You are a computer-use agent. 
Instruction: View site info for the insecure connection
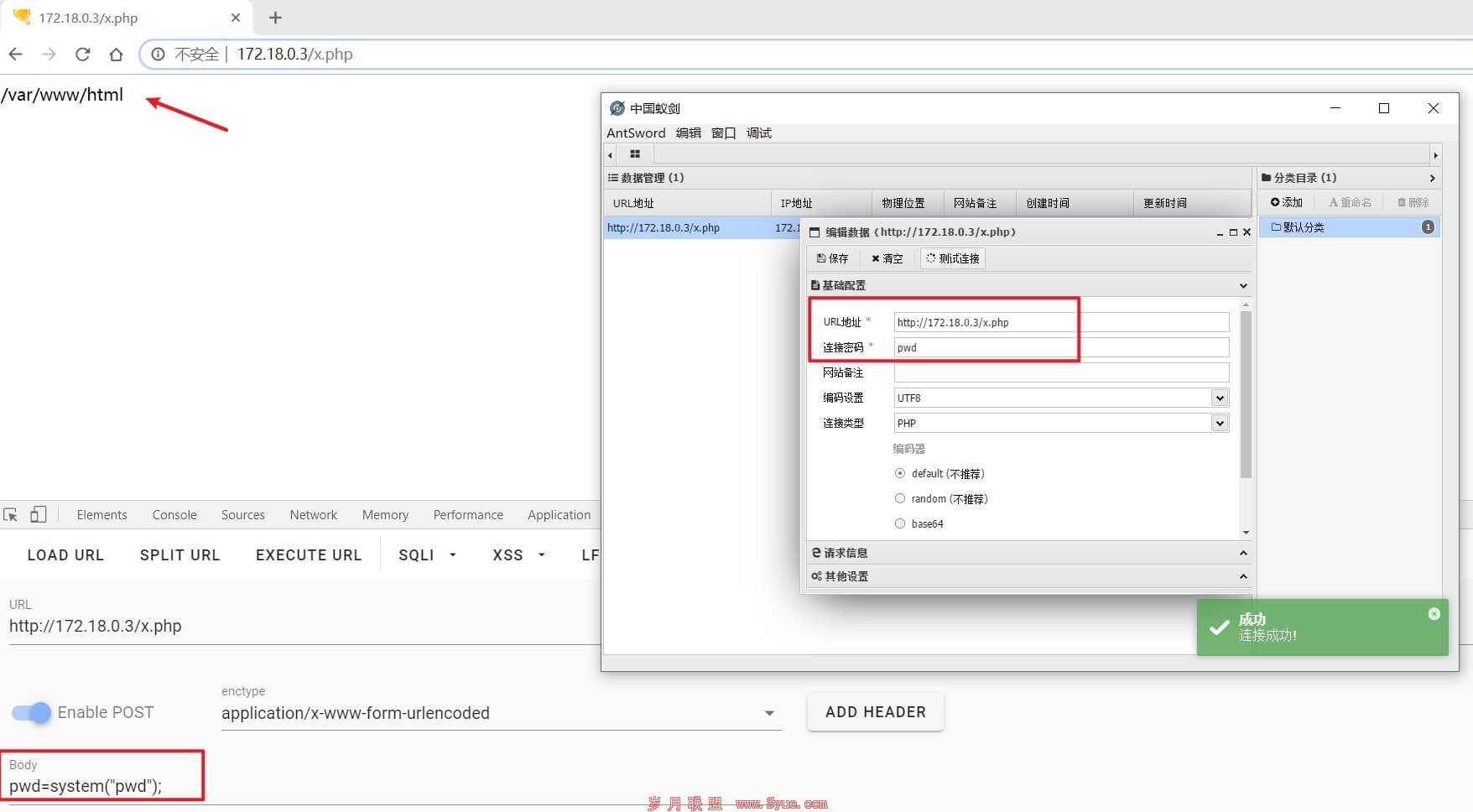[158, 55]
